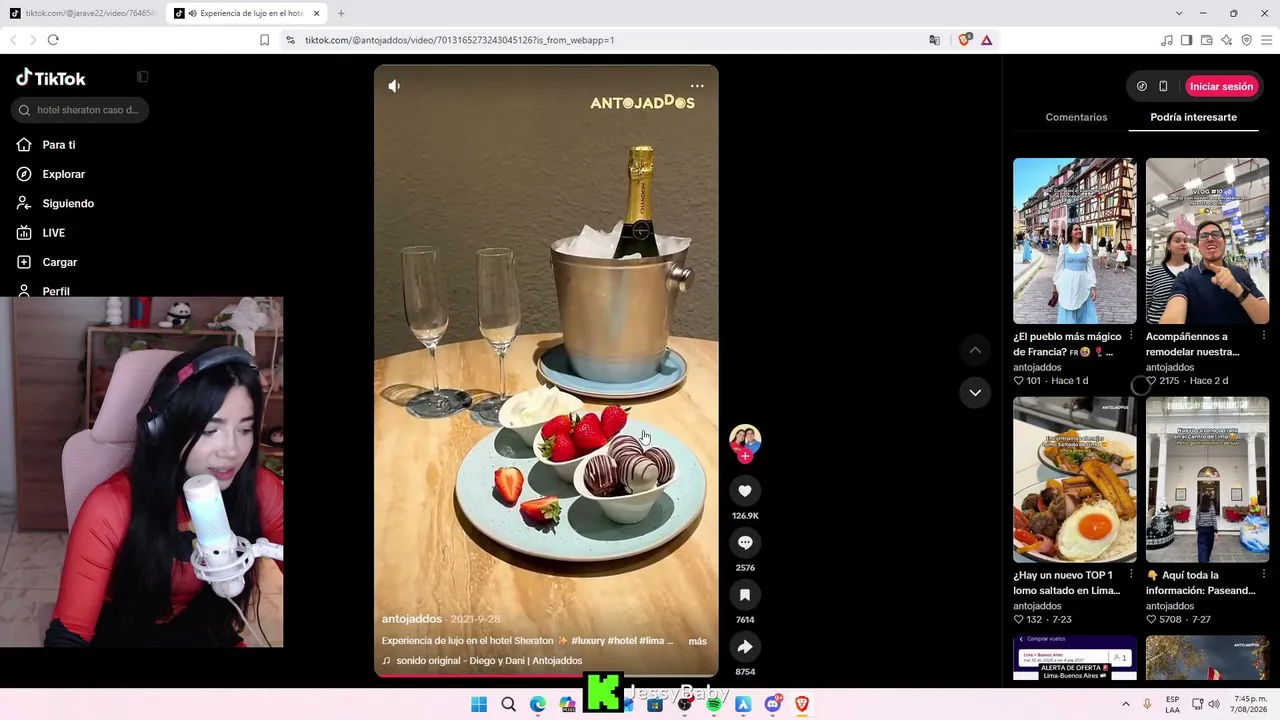The height and width of the screenshot is (720, 1280).
Task: Click the get-app phone icon
Action: pyautogui.click(x=1163, y=86)
